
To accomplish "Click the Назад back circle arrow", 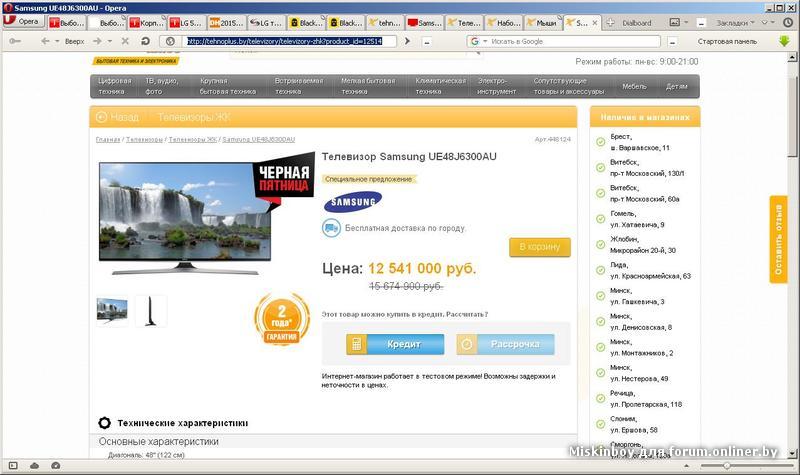I will click(x=101, y=117).
